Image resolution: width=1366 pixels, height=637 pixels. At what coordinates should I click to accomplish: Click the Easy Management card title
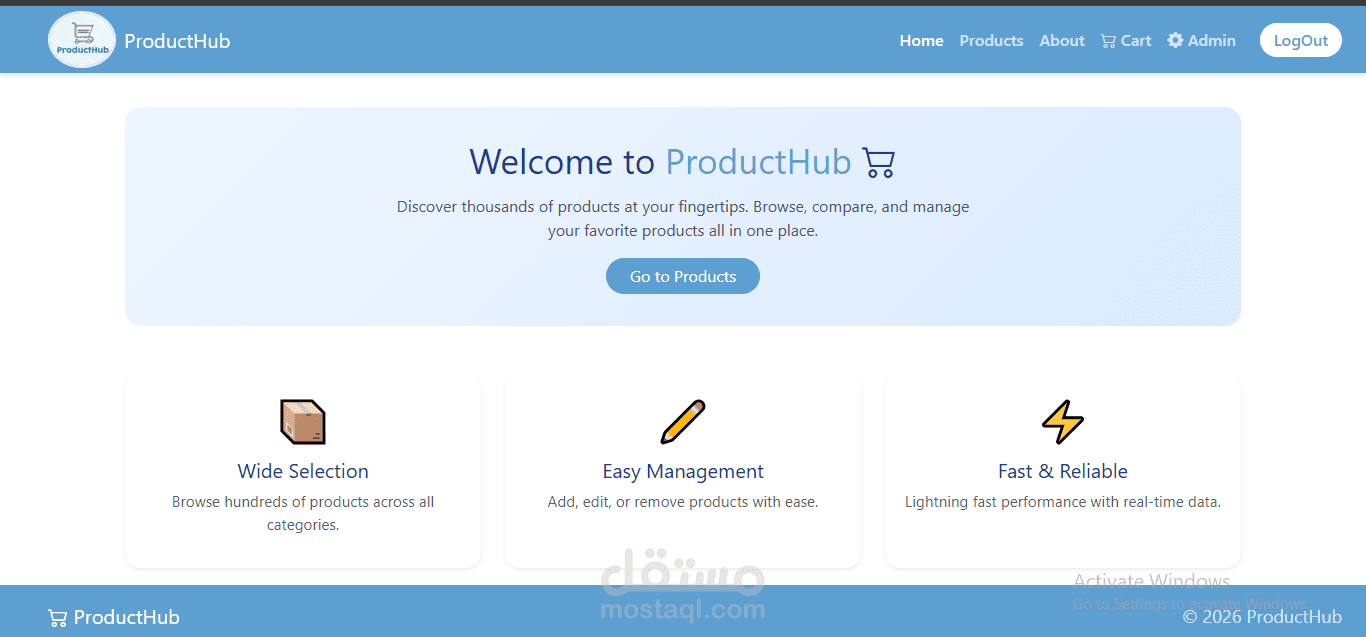(683, 471)
